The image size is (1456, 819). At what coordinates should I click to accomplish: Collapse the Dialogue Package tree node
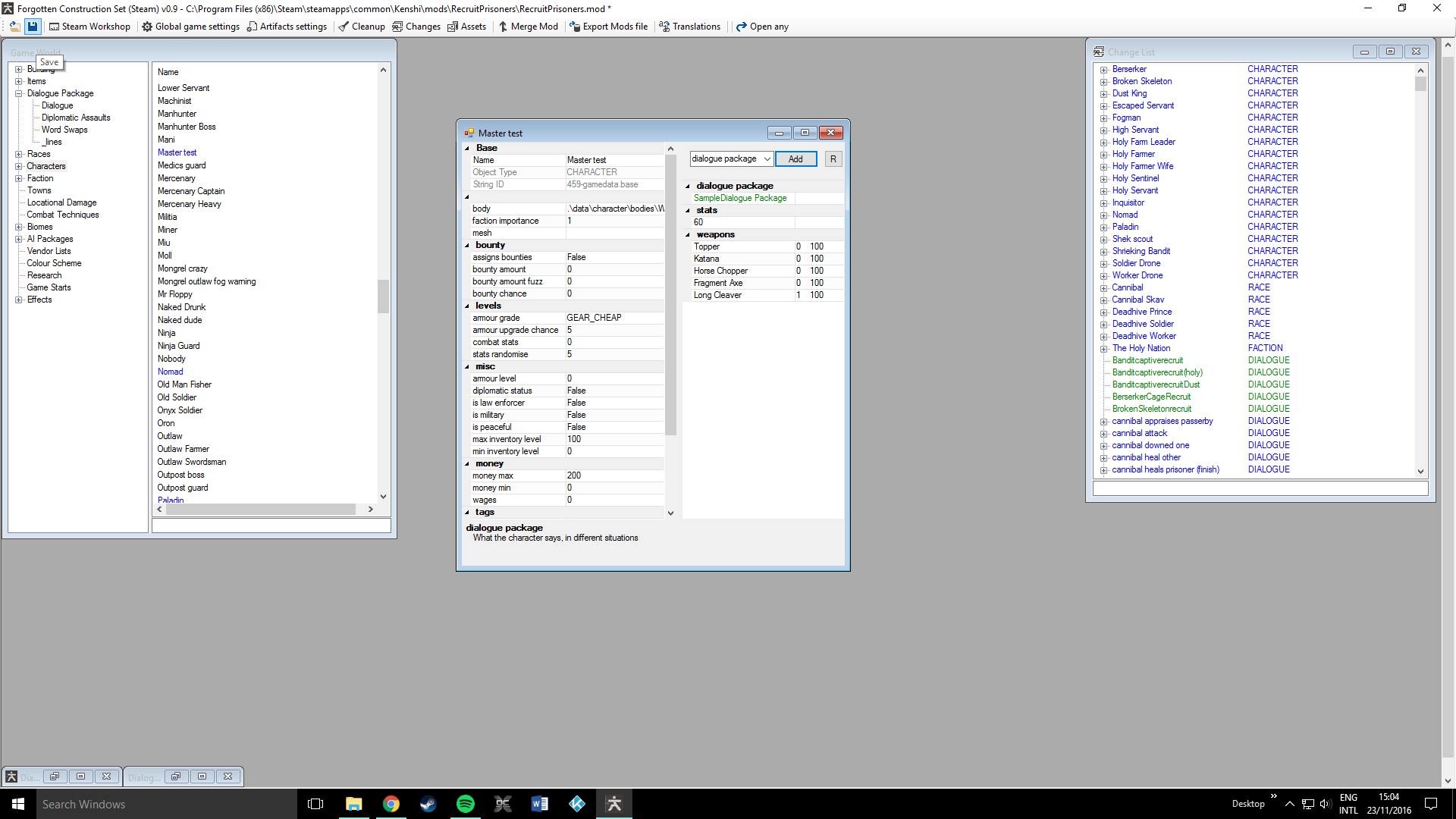18,93
